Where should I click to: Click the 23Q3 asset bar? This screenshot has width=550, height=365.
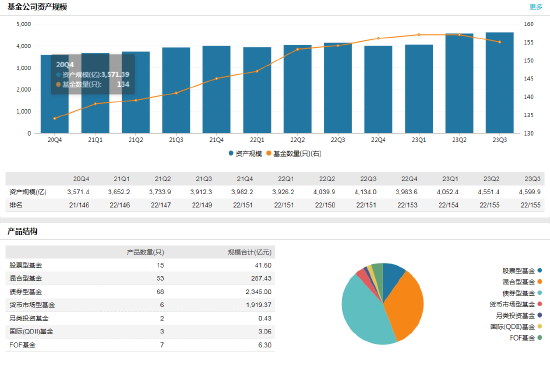[500, 83]
